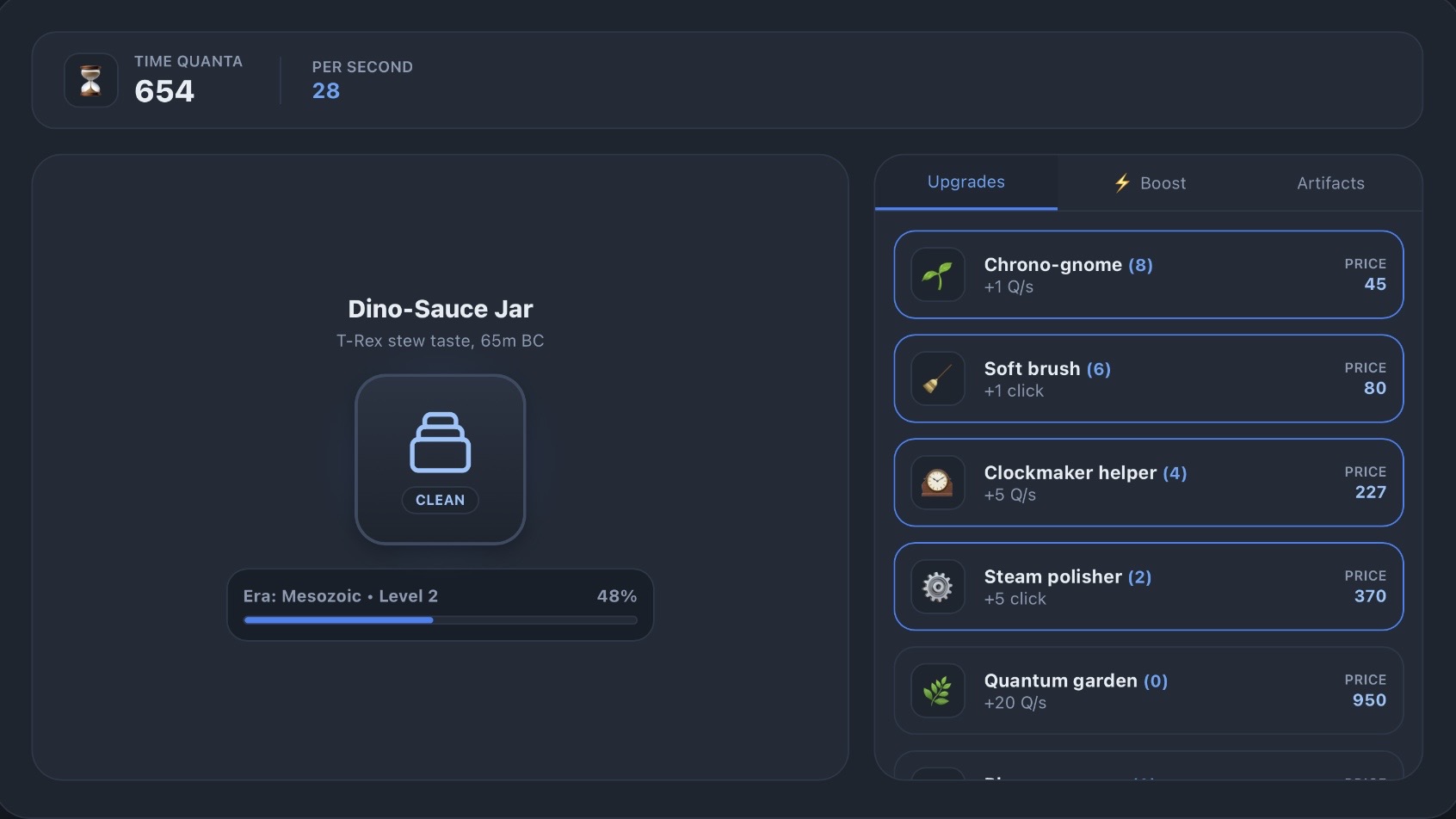This screenshot has height=819, width=1456.
Task: Click the per second value 28
Action: 326,91
